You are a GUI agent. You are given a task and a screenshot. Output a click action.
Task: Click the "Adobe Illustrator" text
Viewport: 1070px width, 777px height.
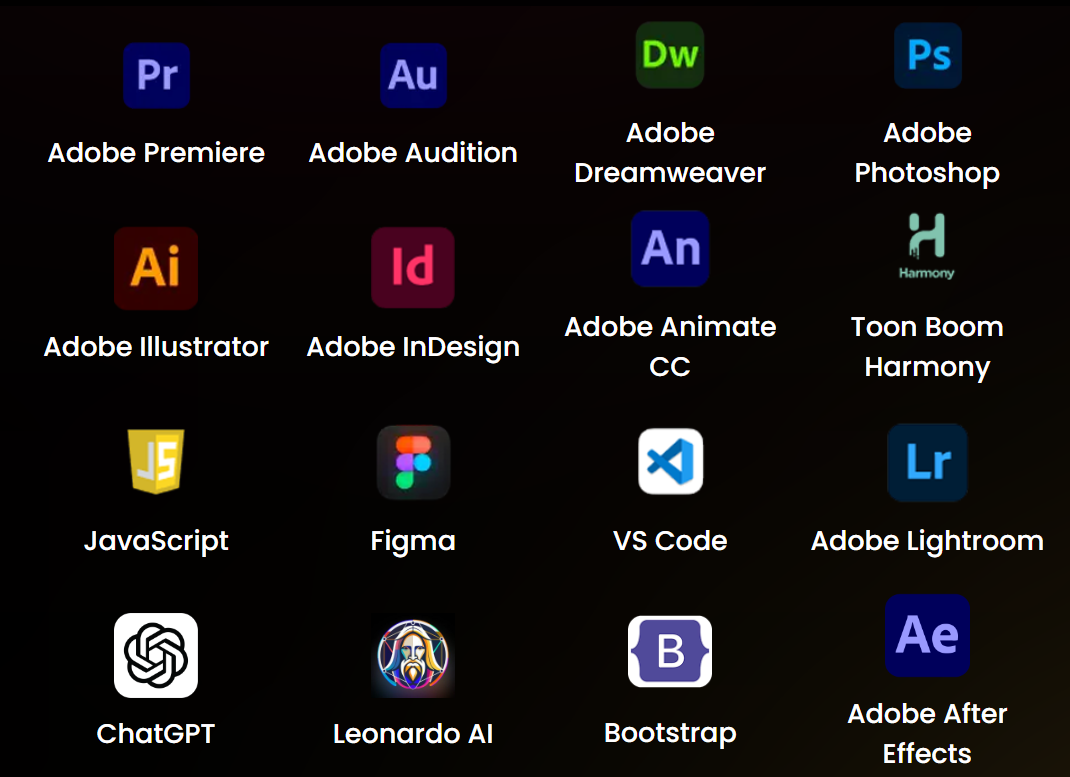coord(156,347)
